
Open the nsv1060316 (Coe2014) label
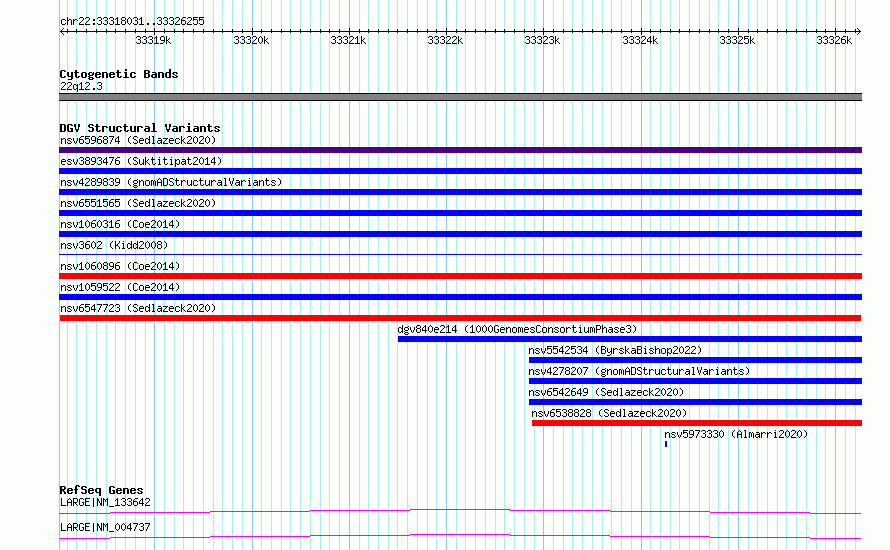click(120, 224)
